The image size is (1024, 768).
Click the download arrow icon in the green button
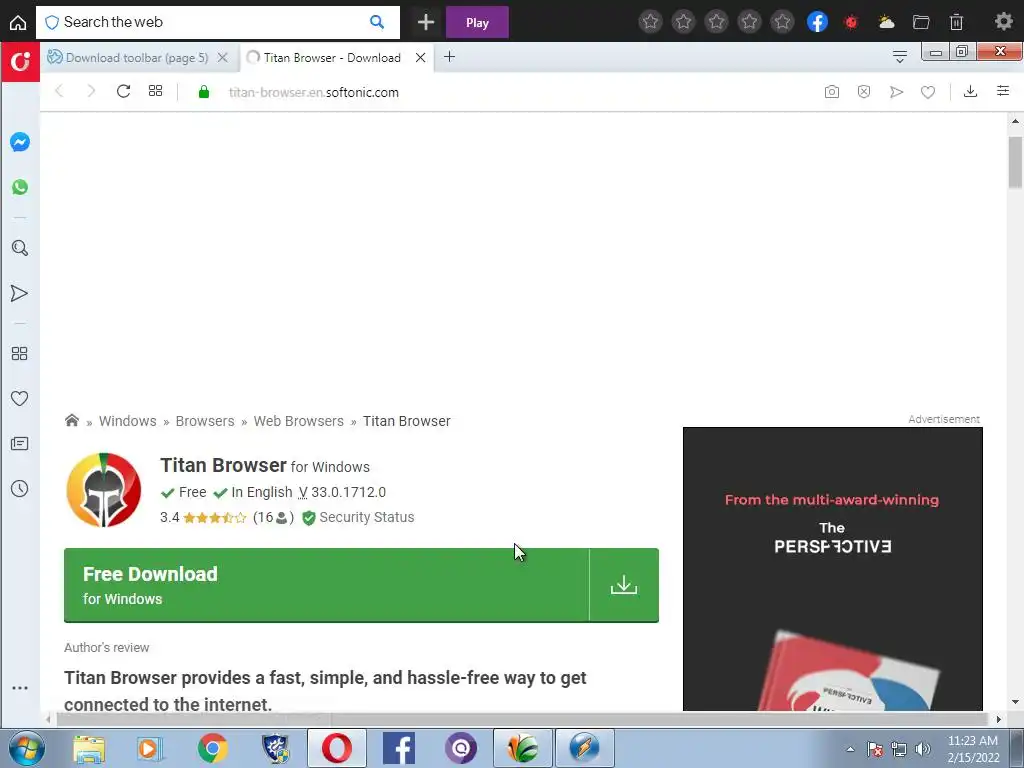pyautogui.click(x=624, y=585)
